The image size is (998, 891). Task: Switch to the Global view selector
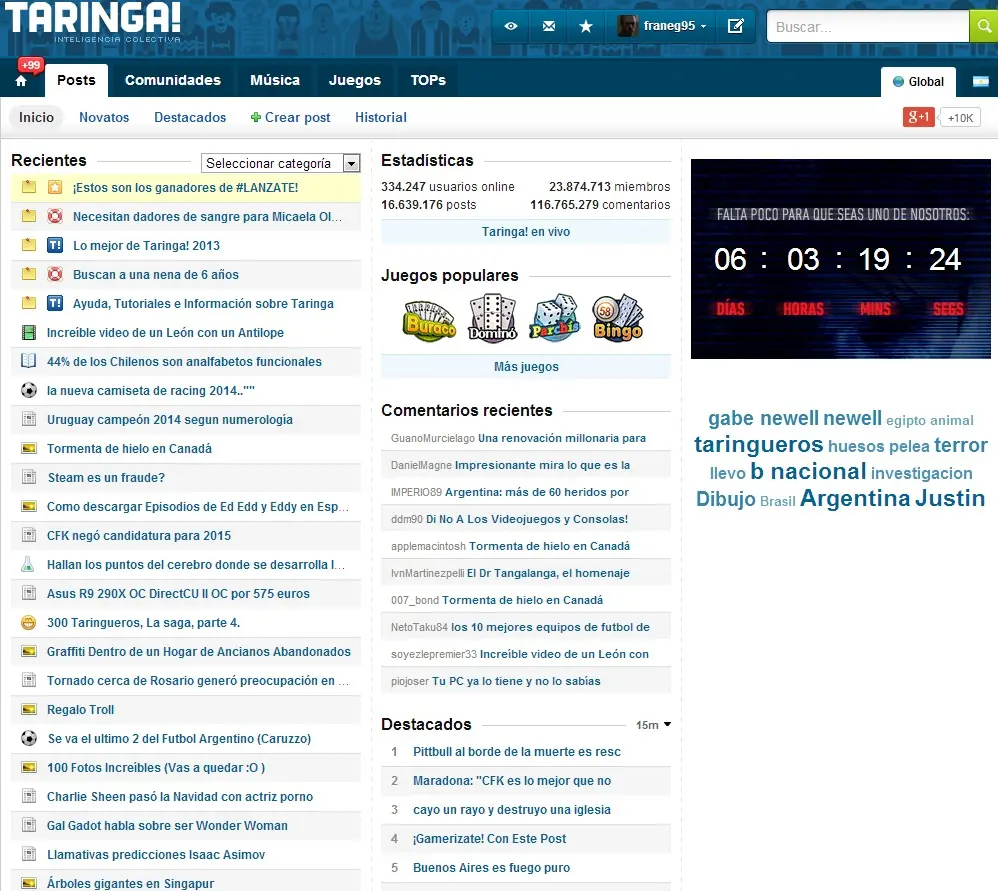coord(918,81)
